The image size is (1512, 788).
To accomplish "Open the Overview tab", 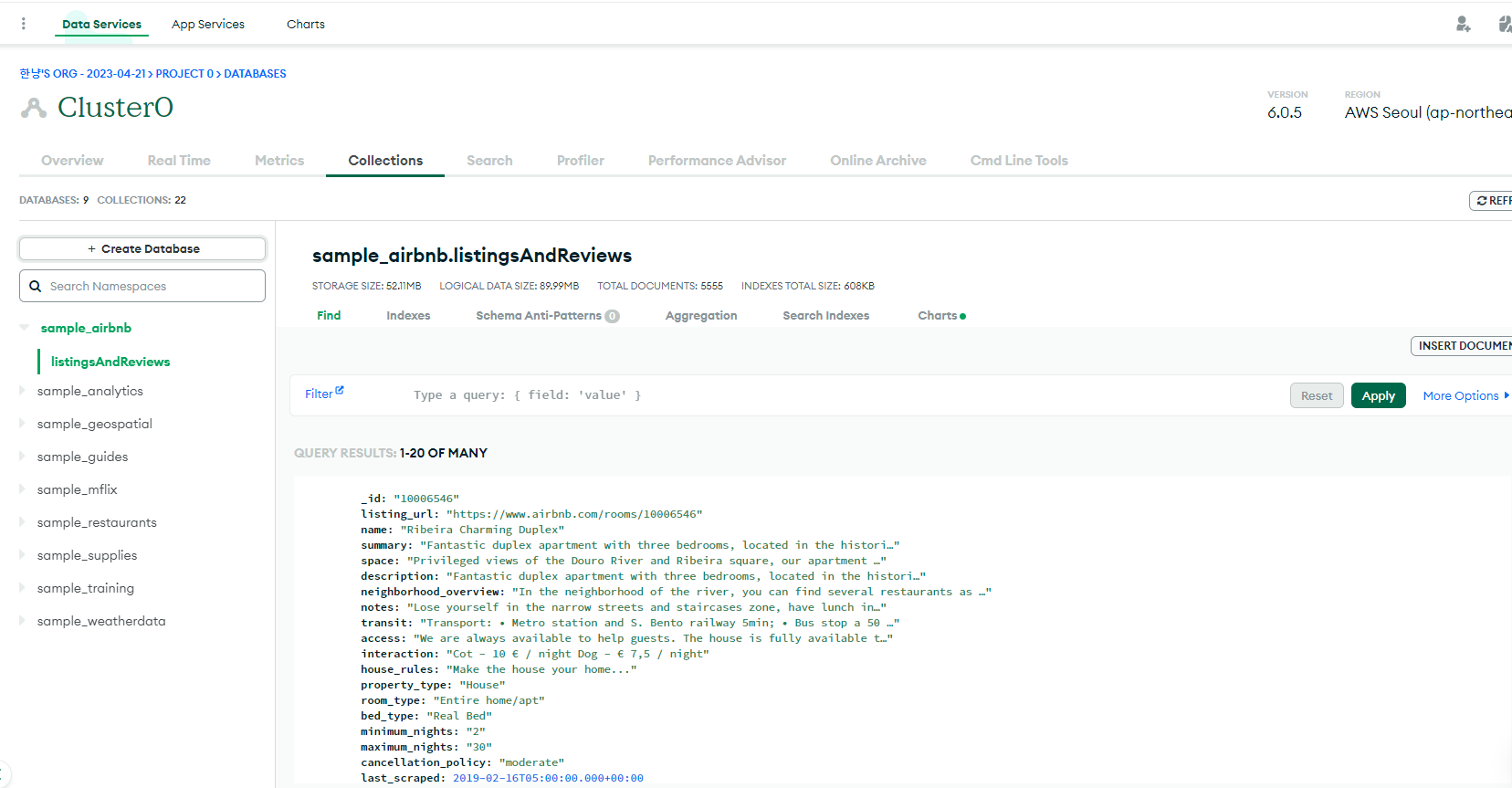I will click(x=72, y=161).
